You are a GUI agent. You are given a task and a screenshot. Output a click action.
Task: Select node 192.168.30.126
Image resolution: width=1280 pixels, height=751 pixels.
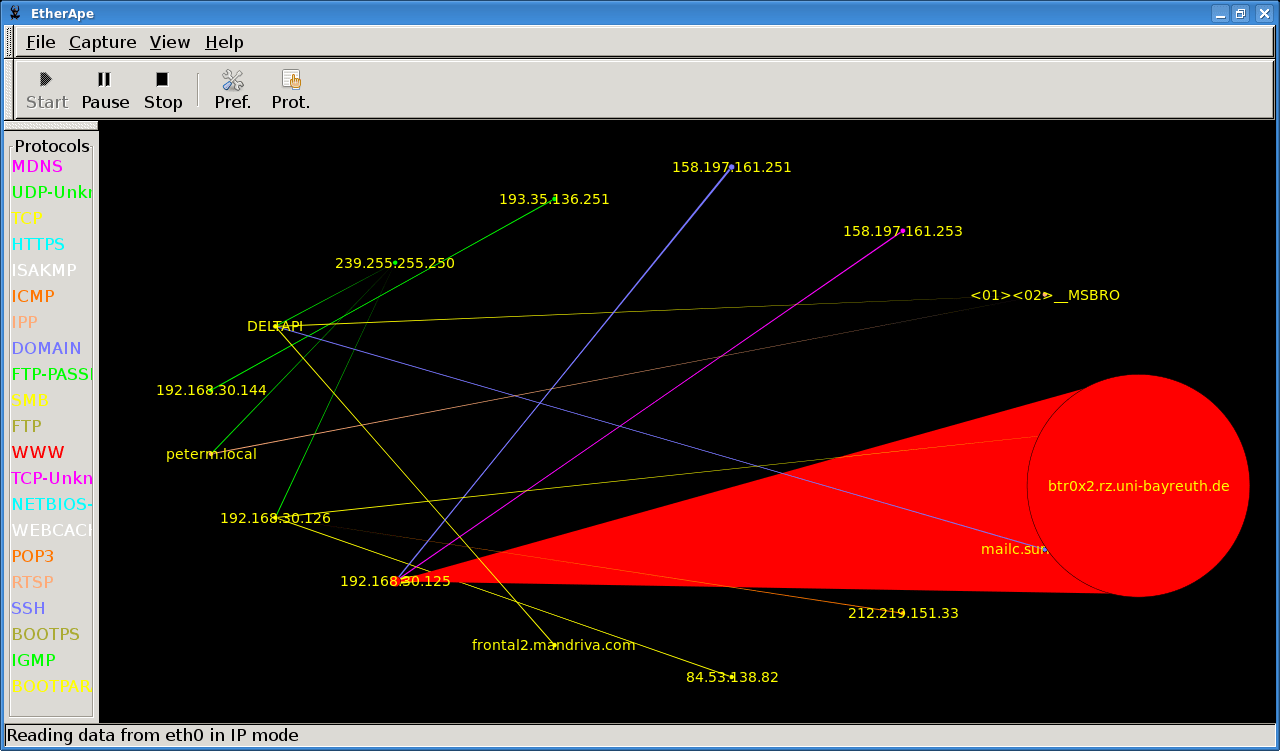tap(275, 518)
